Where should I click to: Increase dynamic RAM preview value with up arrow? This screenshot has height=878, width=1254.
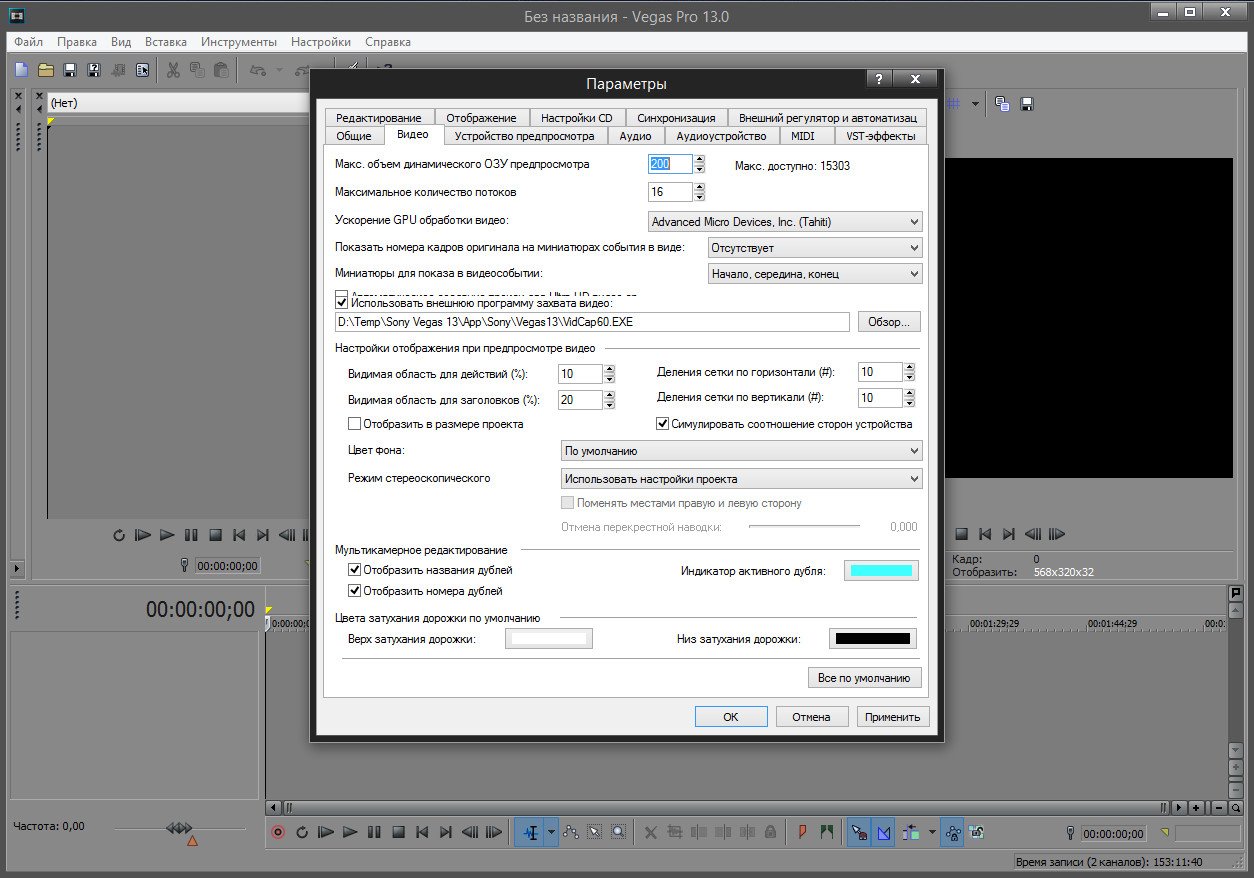pos(700,160)
